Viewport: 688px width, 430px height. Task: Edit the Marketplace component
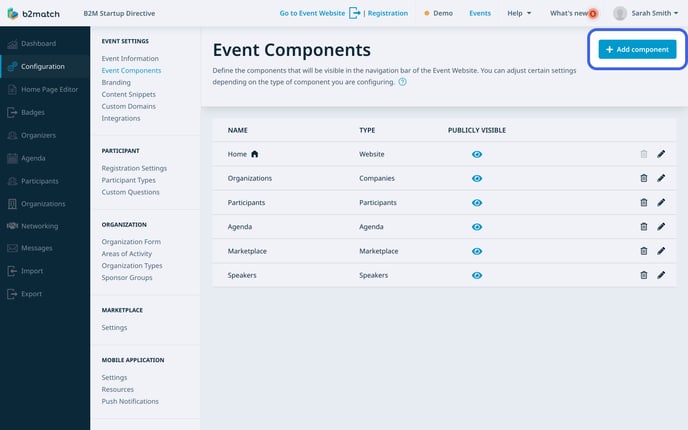(x=661, y=251)
